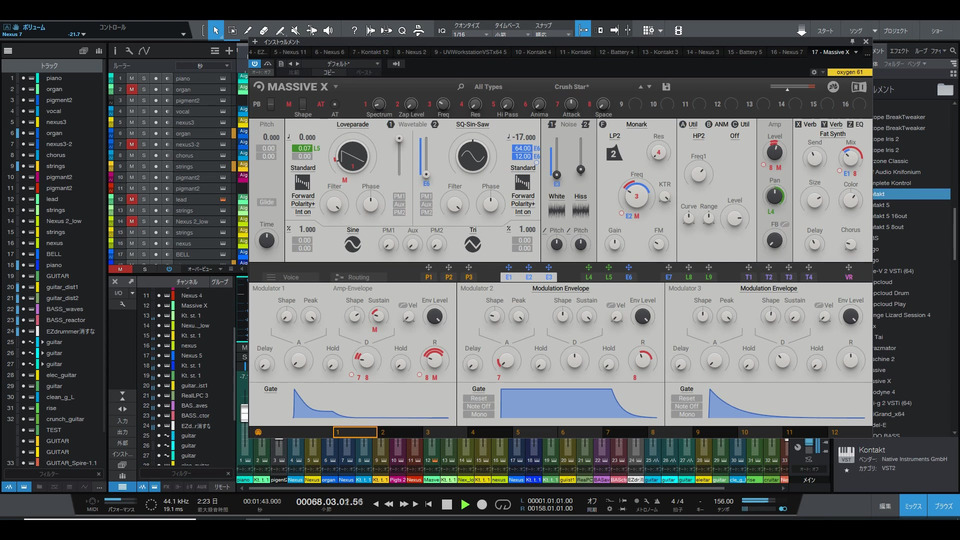Click the oxygen 61 keyboard label
The width and height of the screenshot is (960, 540).
(x=849, y=72)
